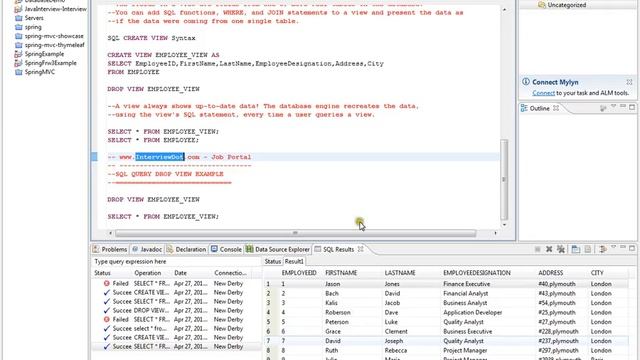The width and height of the screenshot is (640, 360).
Task: Click the 'Finance Executive' cell
Action: pos(467,284)
